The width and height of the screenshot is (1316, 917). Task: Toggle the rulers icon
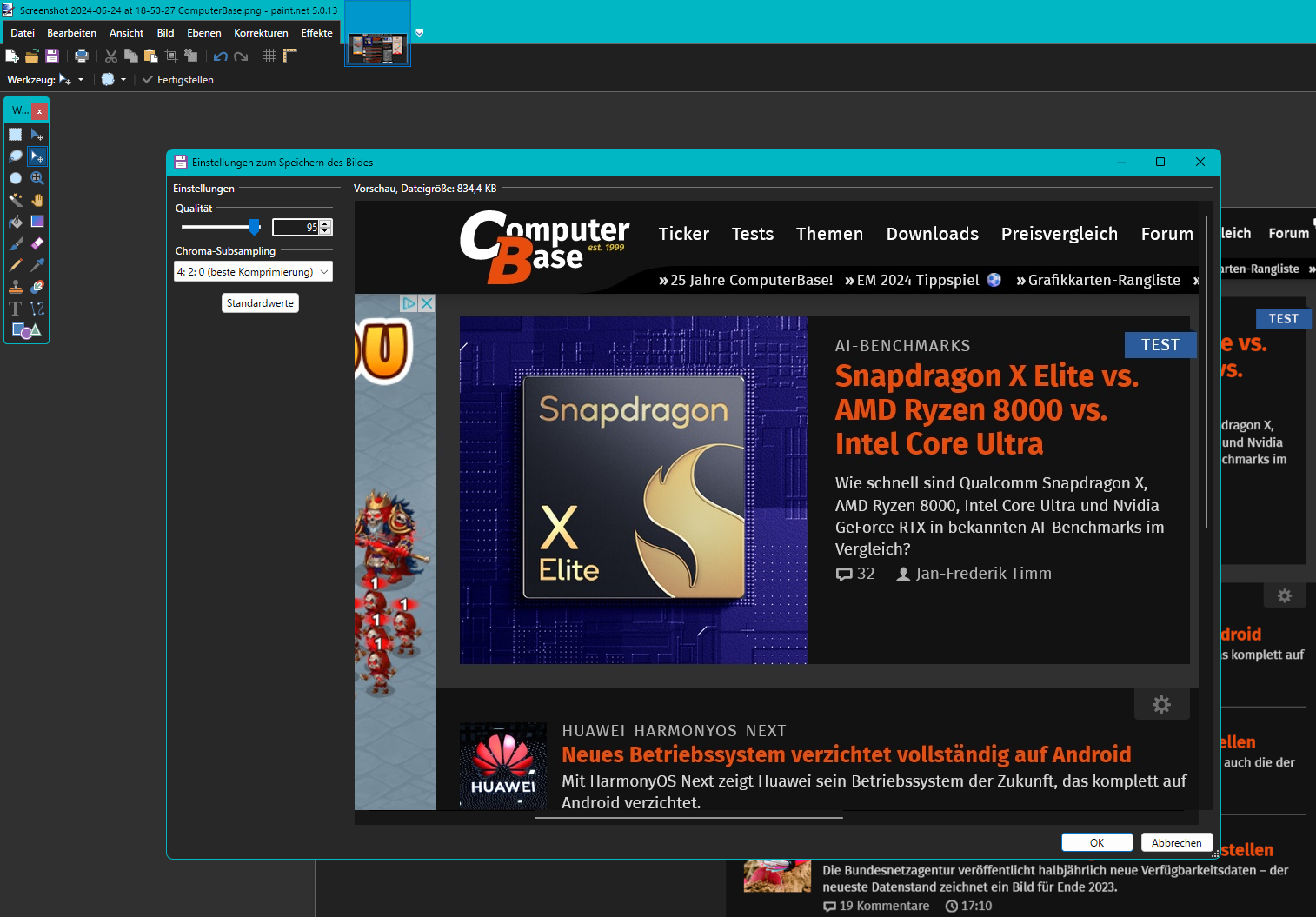[x=290, y=56]
